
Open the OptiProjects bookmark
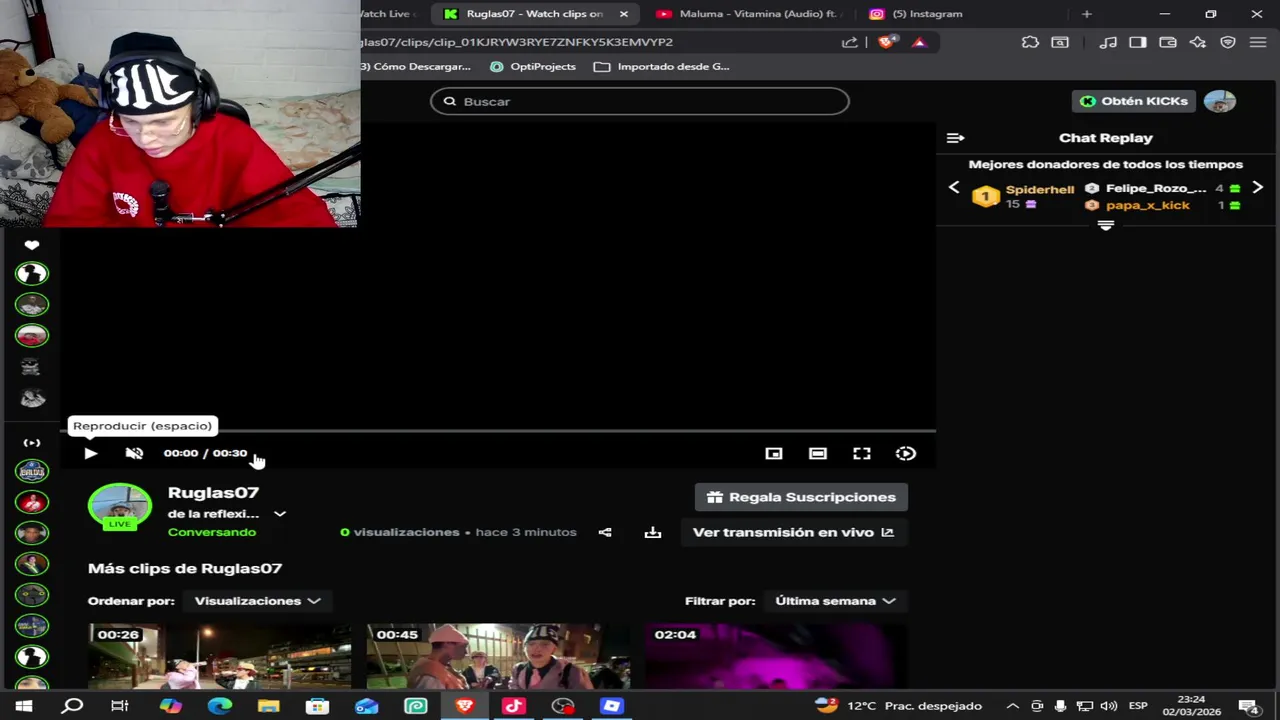(533, 66)
